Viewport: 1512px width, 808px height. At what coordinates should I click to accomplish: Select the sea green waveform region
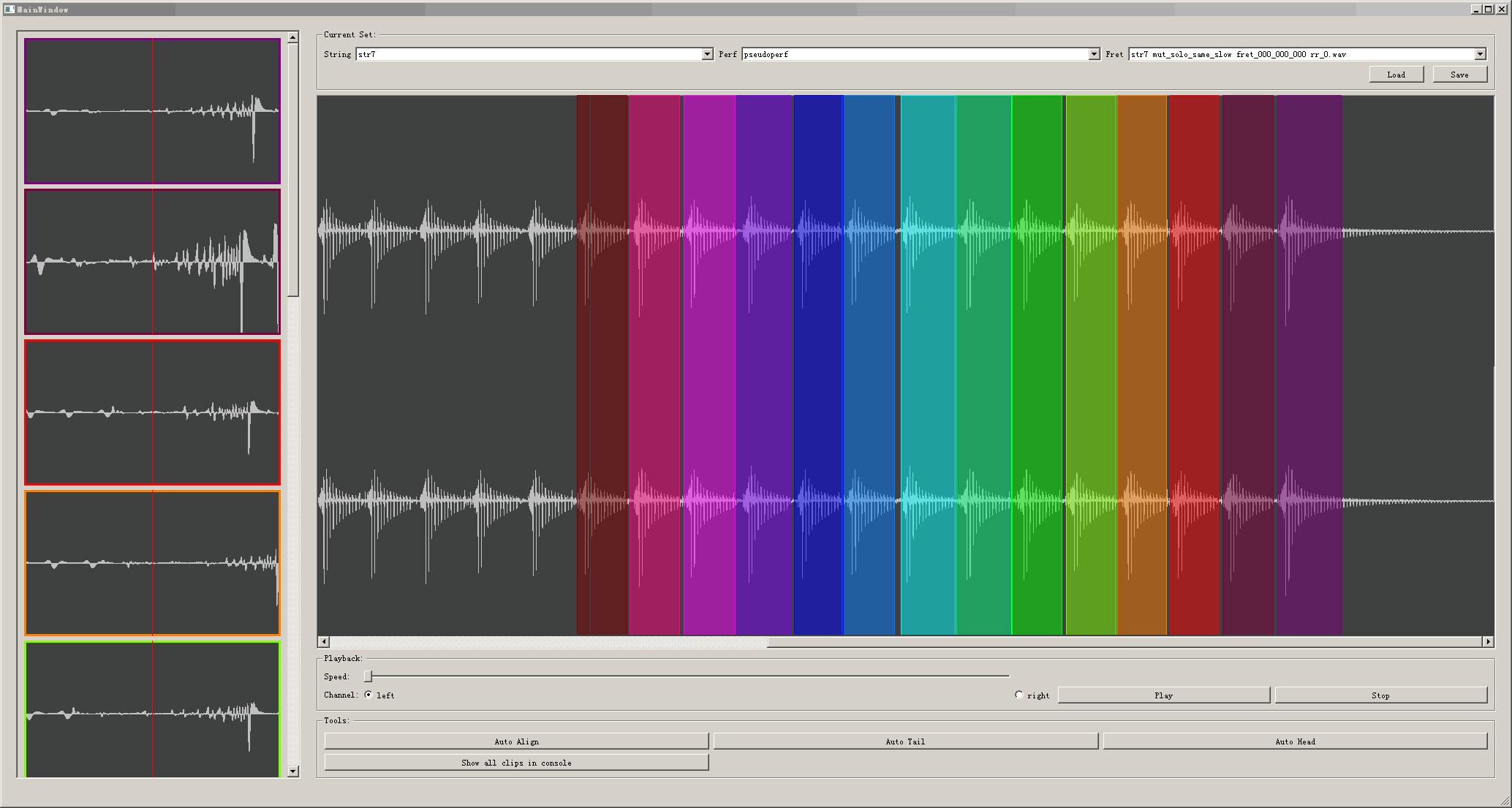pyautogui.click(x=984, y=365)
